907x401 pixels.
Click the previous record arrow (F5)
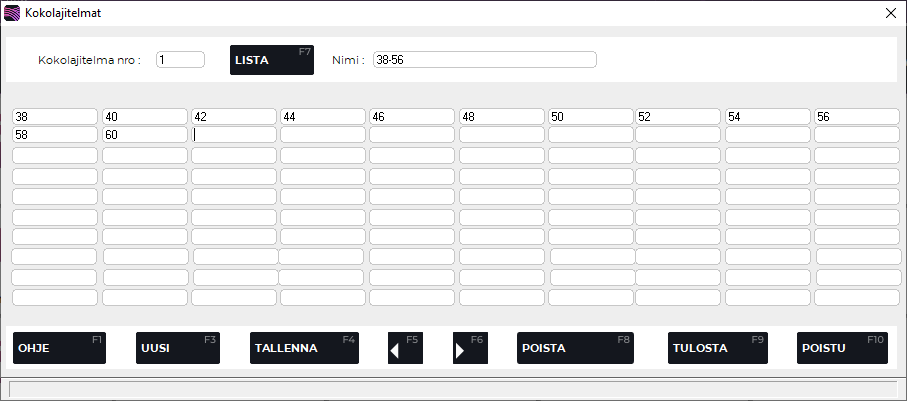(406, 348)
